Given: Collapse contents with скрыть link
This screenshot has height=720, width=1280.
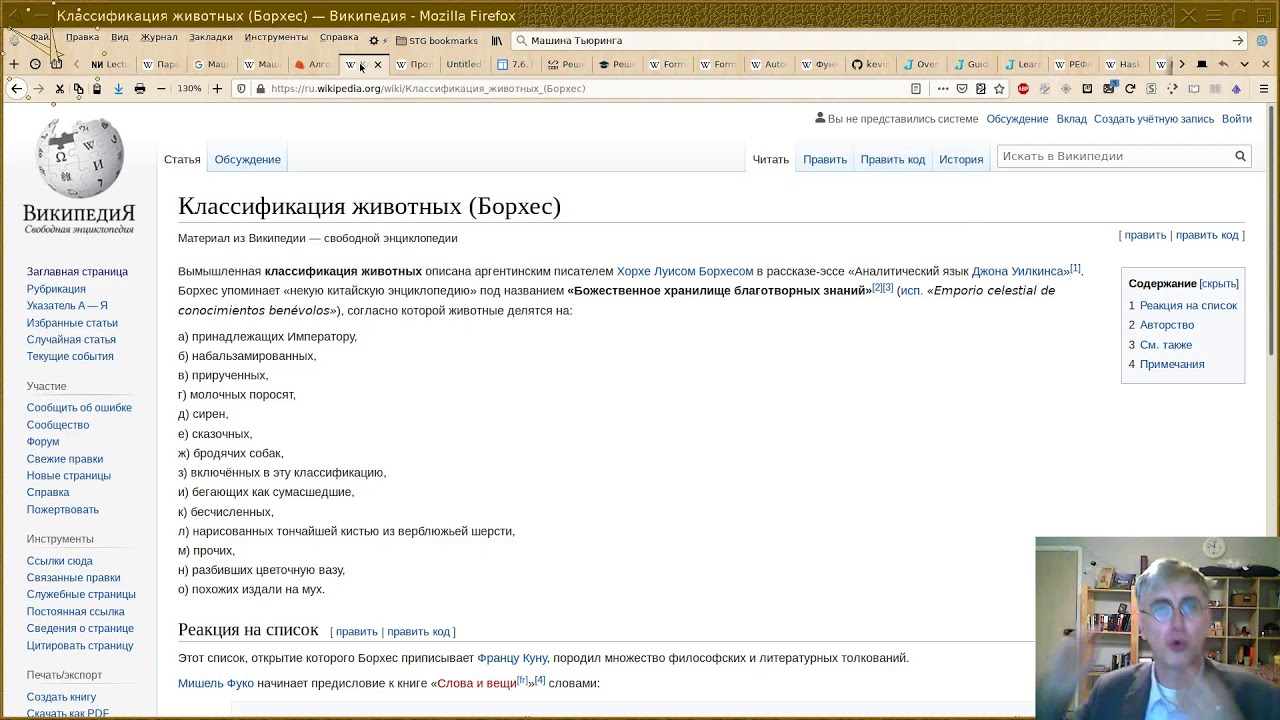Looking at the screenshot, I should coord(1219,284).
